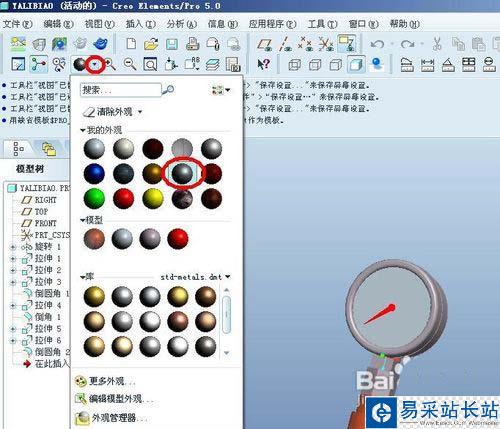Select RIGHT datum plane in model tree

pos(39,200)
